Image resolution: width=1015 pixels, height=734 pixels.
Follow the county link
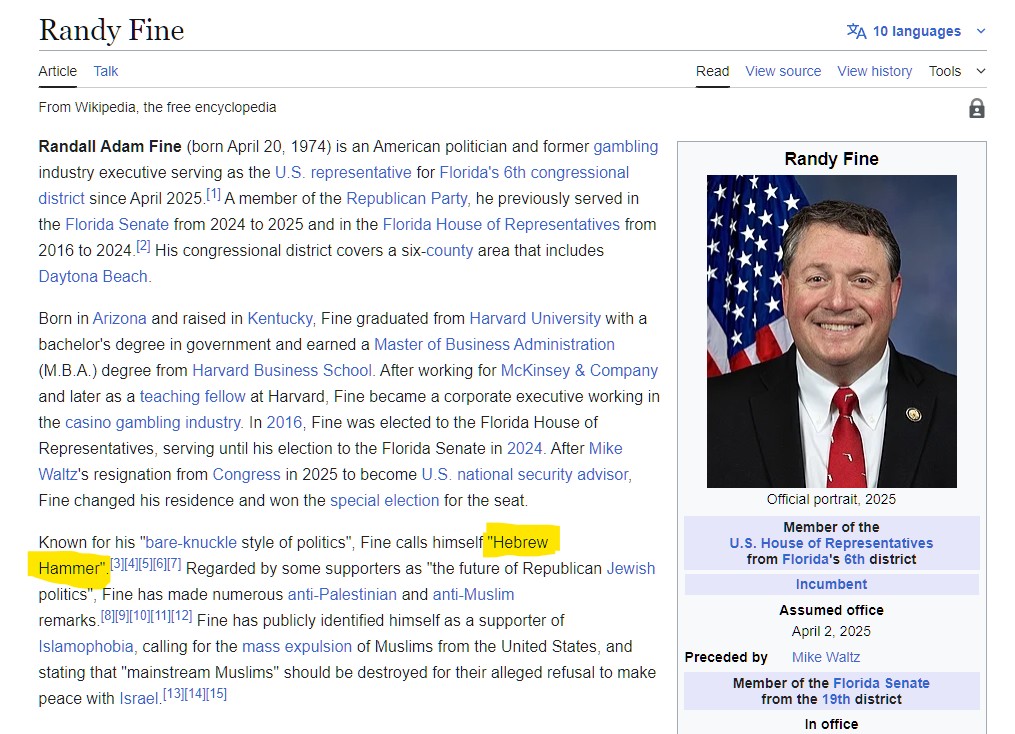point(449,250)
